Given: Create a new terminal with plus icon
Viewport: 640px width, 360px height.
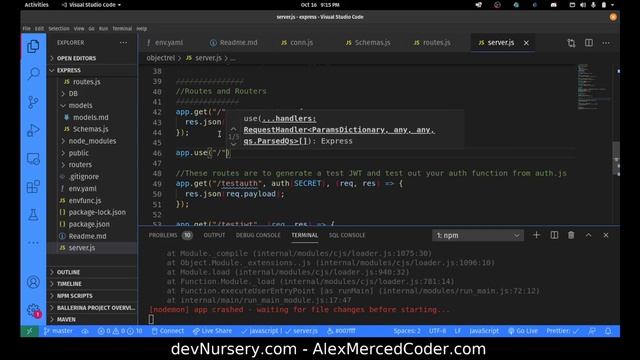Looking at the screenshot, I should click(x=536, y=235).
